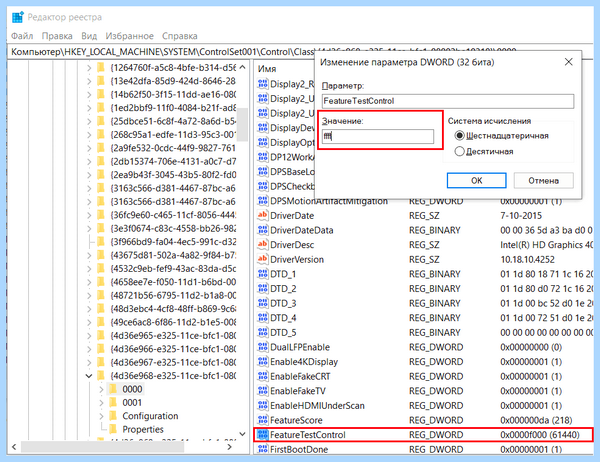
Task: Click the FirstBootDone DWORD icon
Action: [x=262, y=449]
